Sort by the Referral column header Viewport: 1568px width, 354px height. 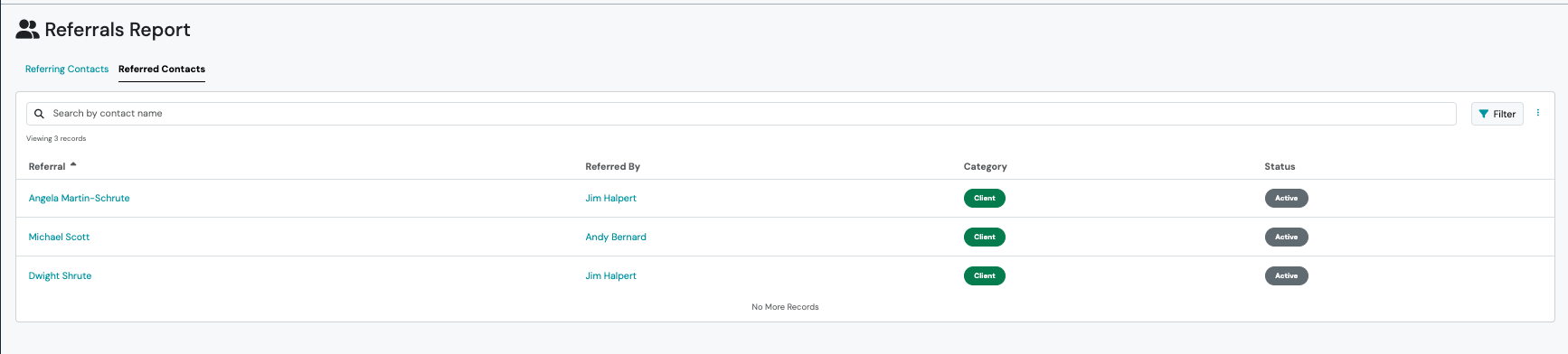(x=47, y=166)
